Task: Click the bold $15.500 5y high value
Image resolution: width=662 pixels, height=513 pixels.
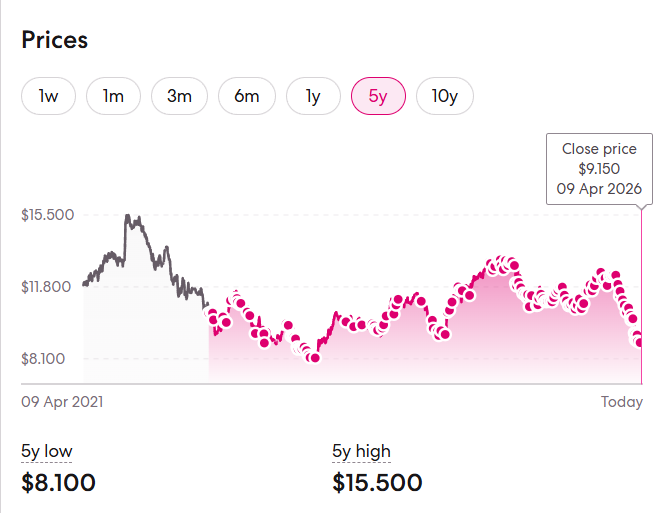Action: tap(377, 483)
